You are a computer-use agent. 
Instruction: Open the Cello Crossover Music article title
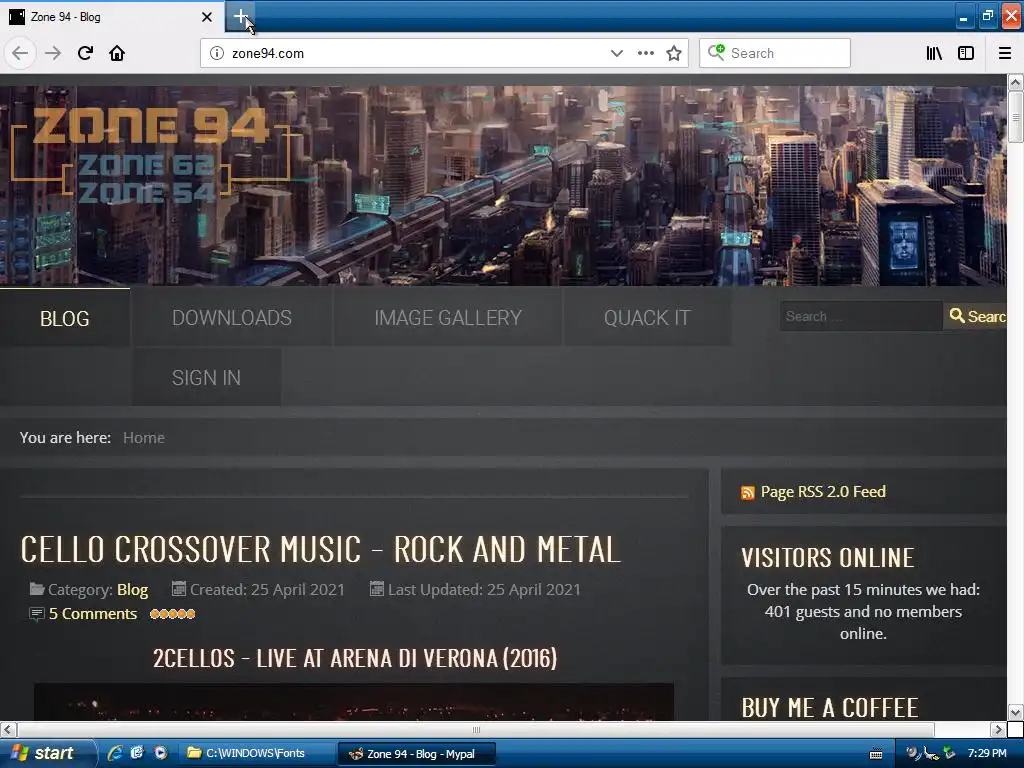click(x=320, y=549)
